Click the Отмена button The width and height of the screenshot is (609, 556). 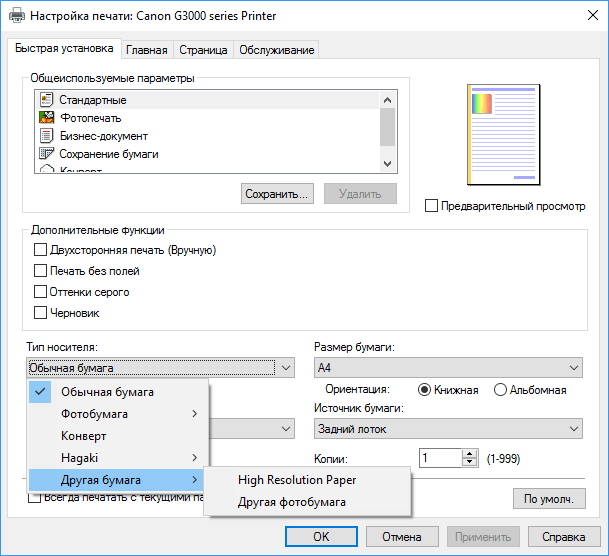(x=402, y=537)
